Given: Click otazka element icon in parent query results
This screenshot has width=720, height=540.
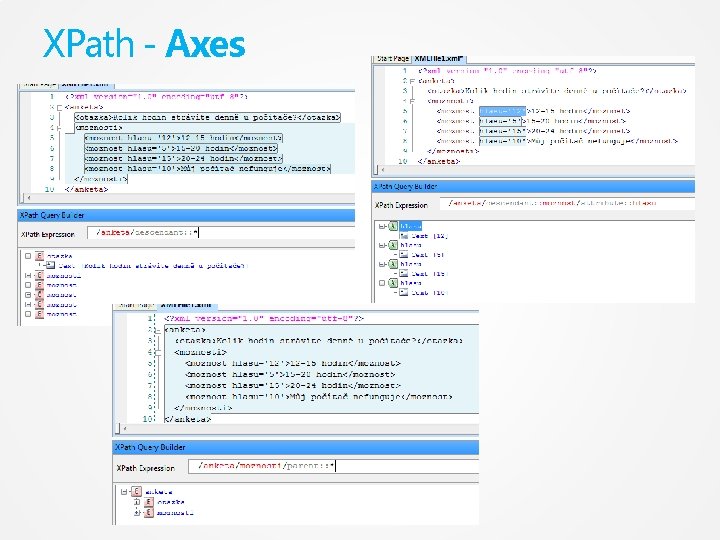Looking at the screenshot, I should [148, 502].
